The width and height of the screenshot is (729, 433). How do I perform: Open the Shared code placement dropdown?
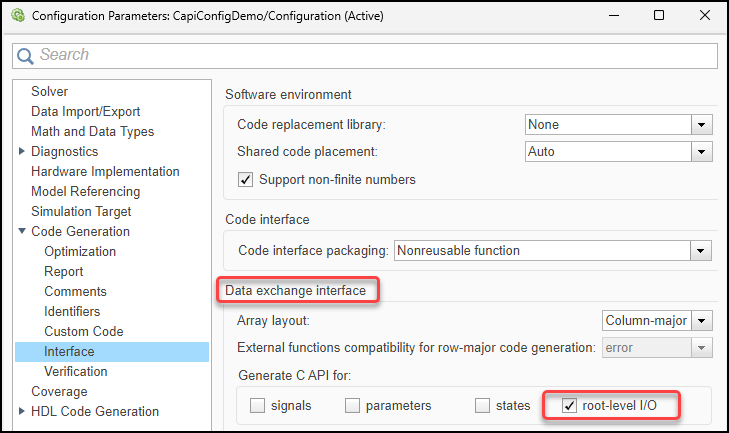pyautogui.click(x=701, y=152)
